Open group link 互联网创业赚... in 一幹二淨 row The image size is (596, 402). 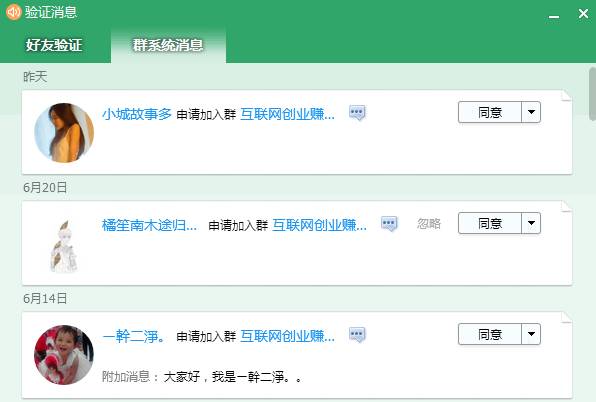tap(287, 336)
